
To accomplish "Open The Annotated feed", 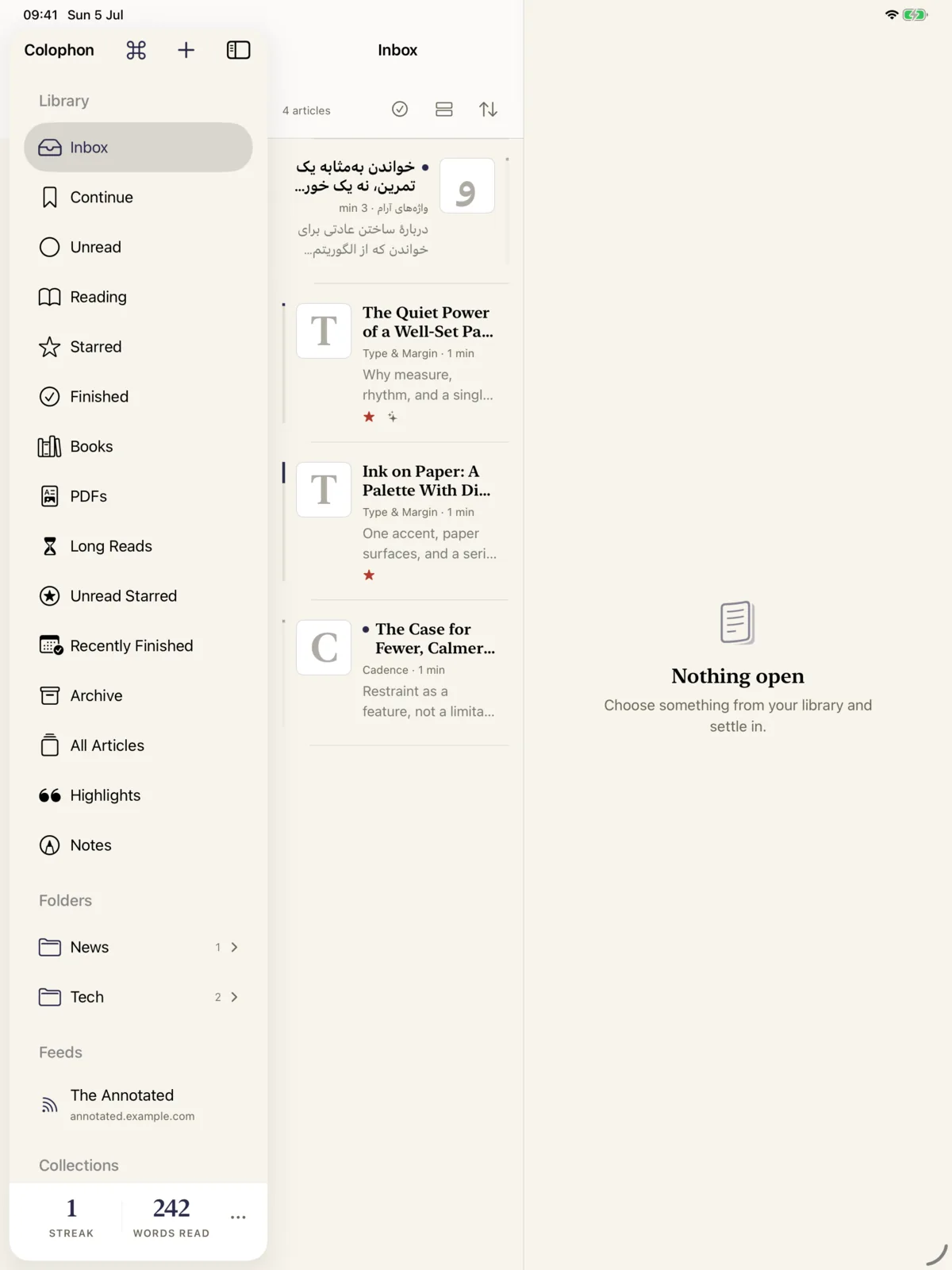I will point(138,1104).
